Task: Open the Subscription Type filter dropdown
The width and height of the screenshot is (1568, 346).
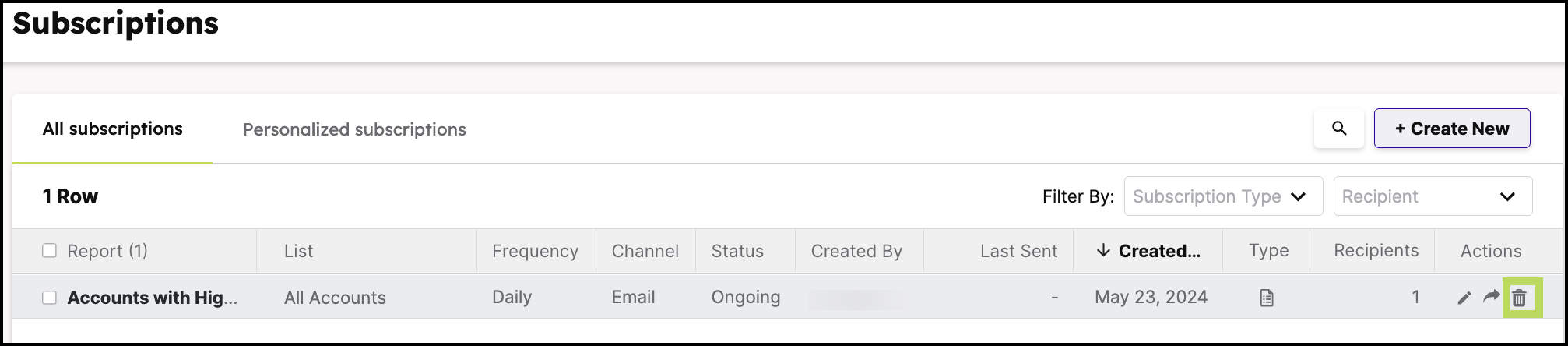Action: coord(1222,196)
